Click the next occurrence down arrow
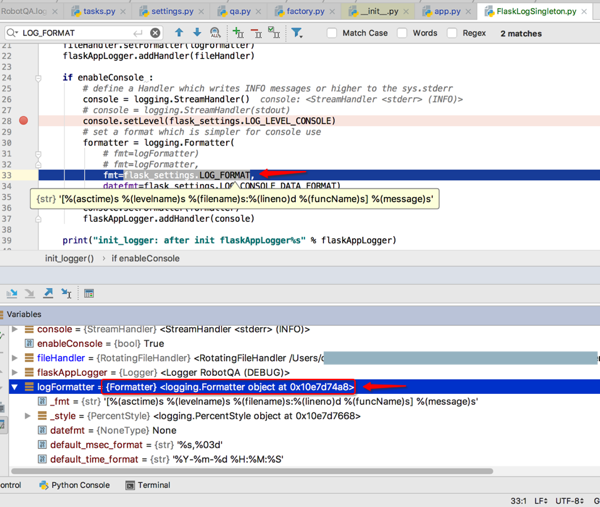 pyautogui.click(x=197, y=33)
